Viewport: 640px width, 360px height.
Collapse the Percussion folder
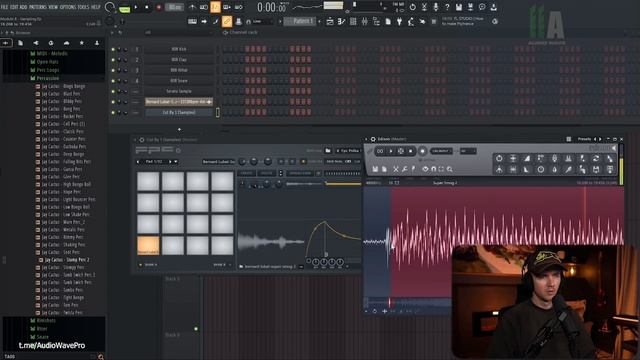point(47,78)
